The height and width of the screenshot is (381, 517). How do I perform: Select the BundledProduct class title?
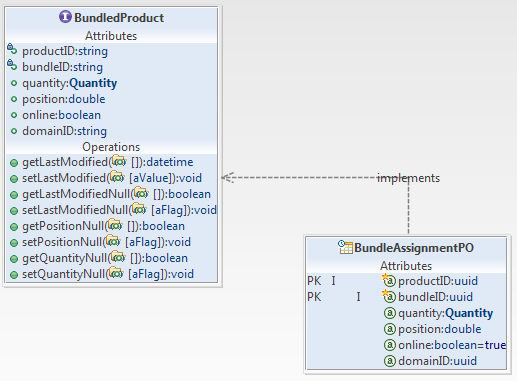[x=119, y=18]
